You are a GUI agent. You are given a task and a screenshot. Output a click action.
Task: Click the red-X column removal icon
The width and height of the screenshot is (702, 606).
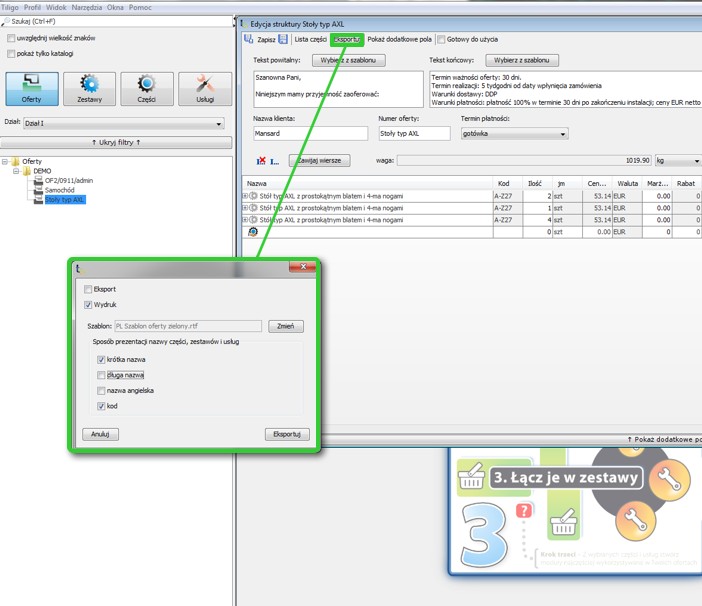point(261,160)
